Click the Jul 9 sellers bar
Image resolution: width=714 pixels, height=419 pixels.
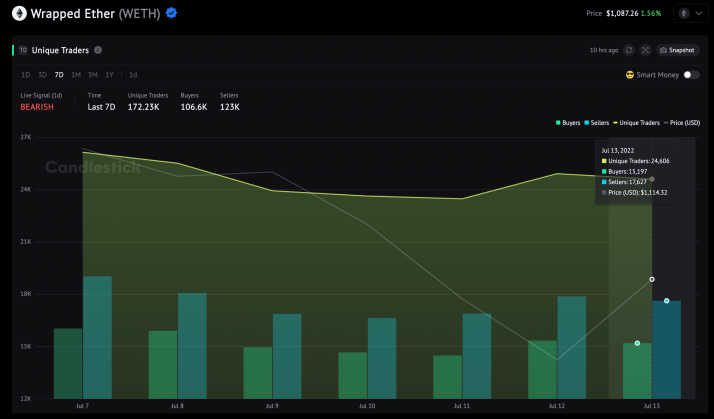coord(287,356)
